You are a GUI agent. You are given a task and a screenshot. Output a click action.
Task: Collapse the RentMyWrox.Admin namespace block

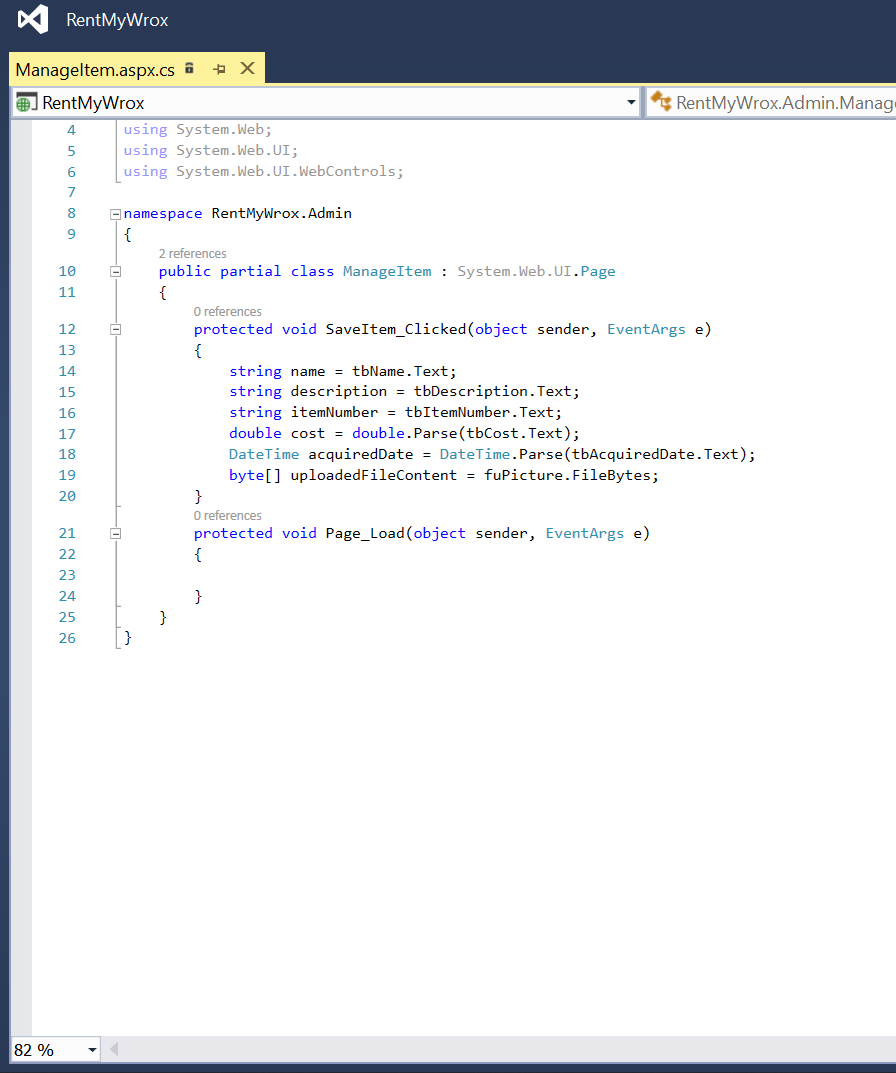pos(115,212)
